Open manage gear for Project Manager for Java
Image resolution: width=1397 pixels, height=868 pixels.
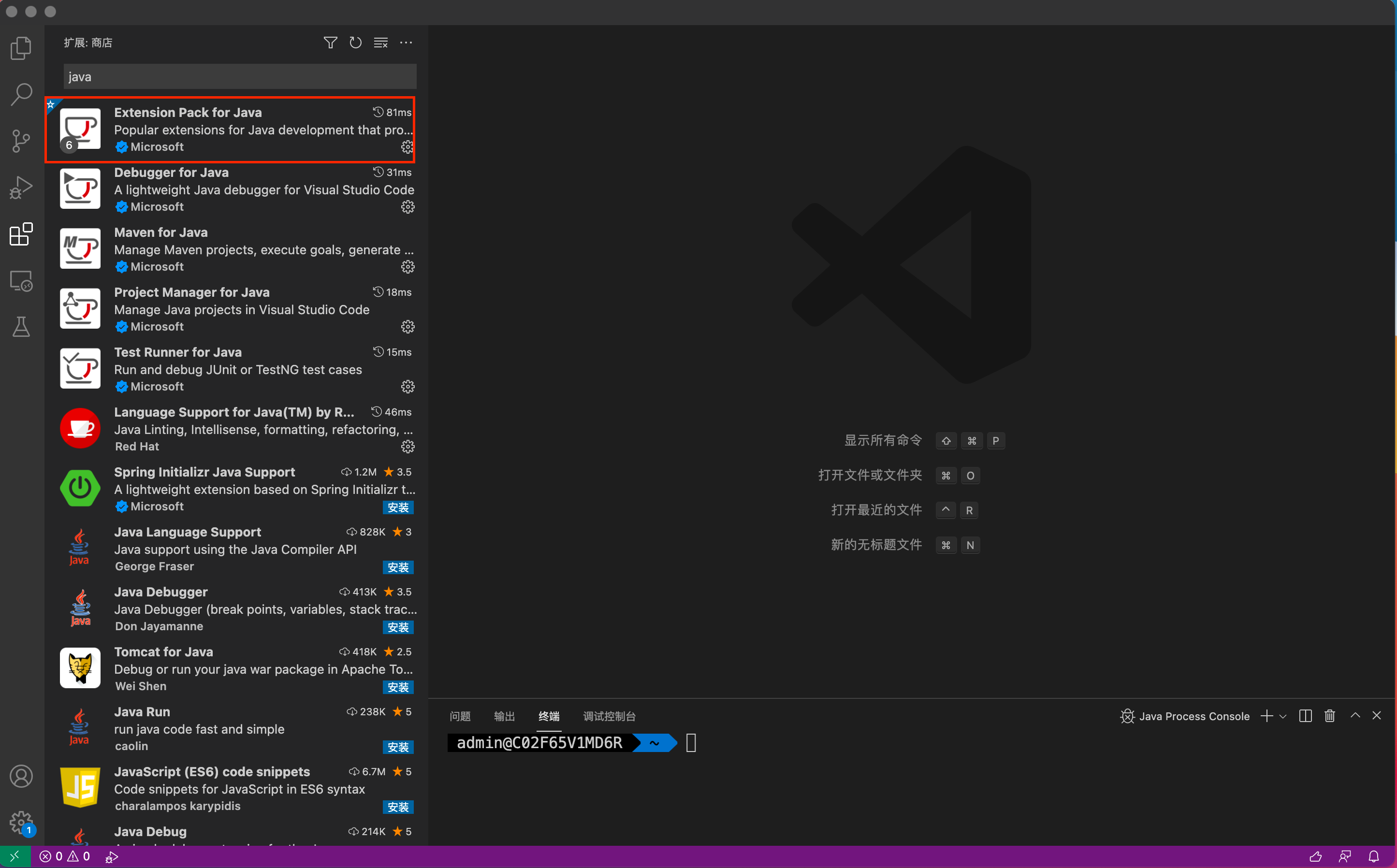(x=407, y=327)
